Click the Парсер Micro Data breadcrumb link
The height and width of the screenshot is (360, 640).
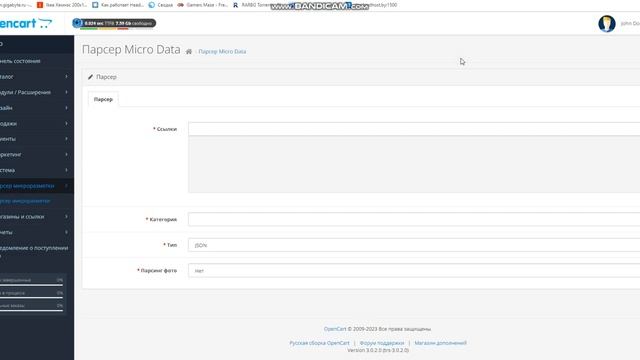coord(222,51)
